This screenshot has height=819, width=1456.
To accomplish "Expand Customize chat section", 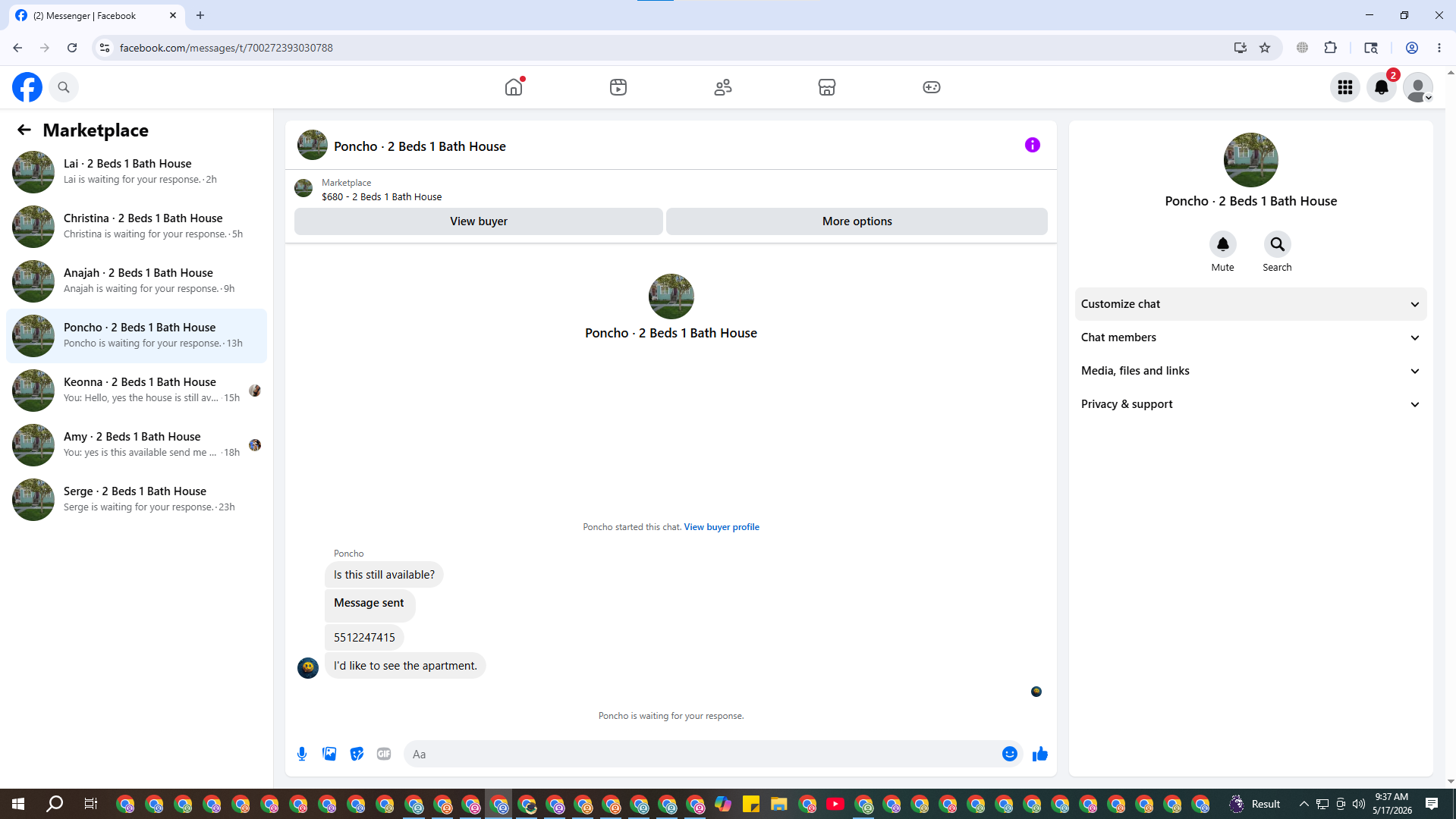I will tap(1251, 304).
